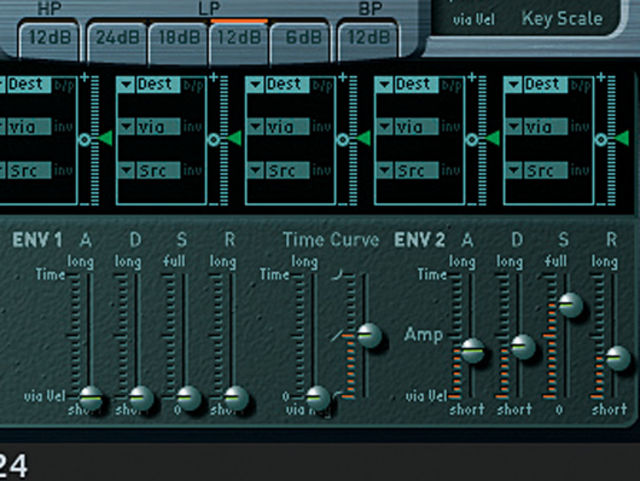Open the Src dropdown in the rightmost router slot

click(536, 170)
